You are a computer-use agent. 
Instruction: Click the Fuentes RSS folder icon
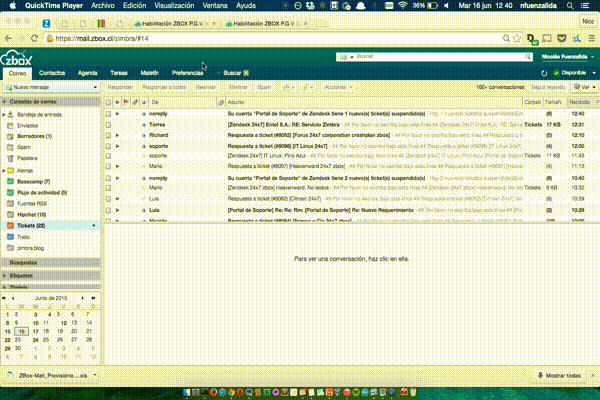pos(10,204)
